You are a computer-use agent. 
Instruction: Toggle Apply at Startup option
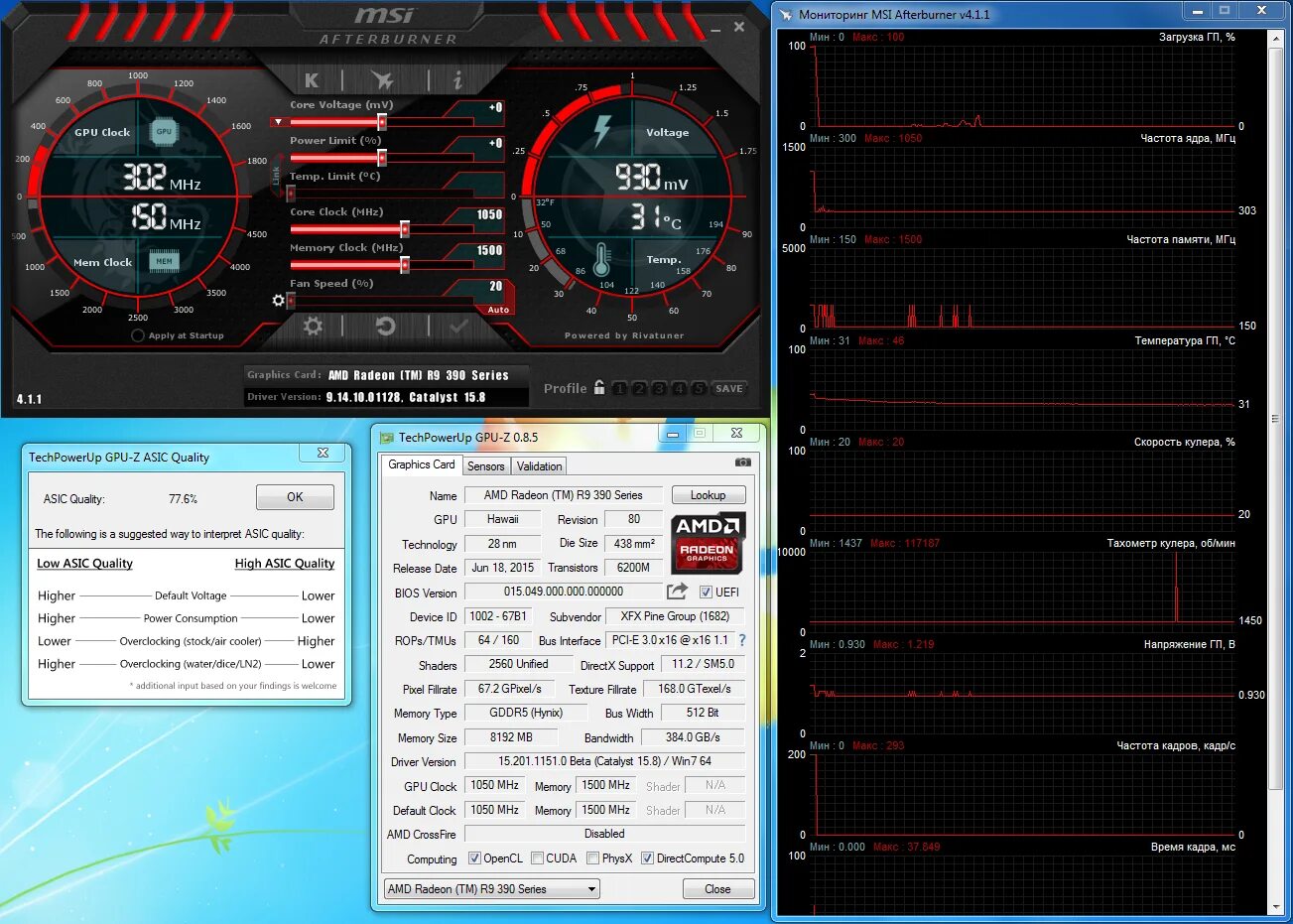tap(138, 335)
